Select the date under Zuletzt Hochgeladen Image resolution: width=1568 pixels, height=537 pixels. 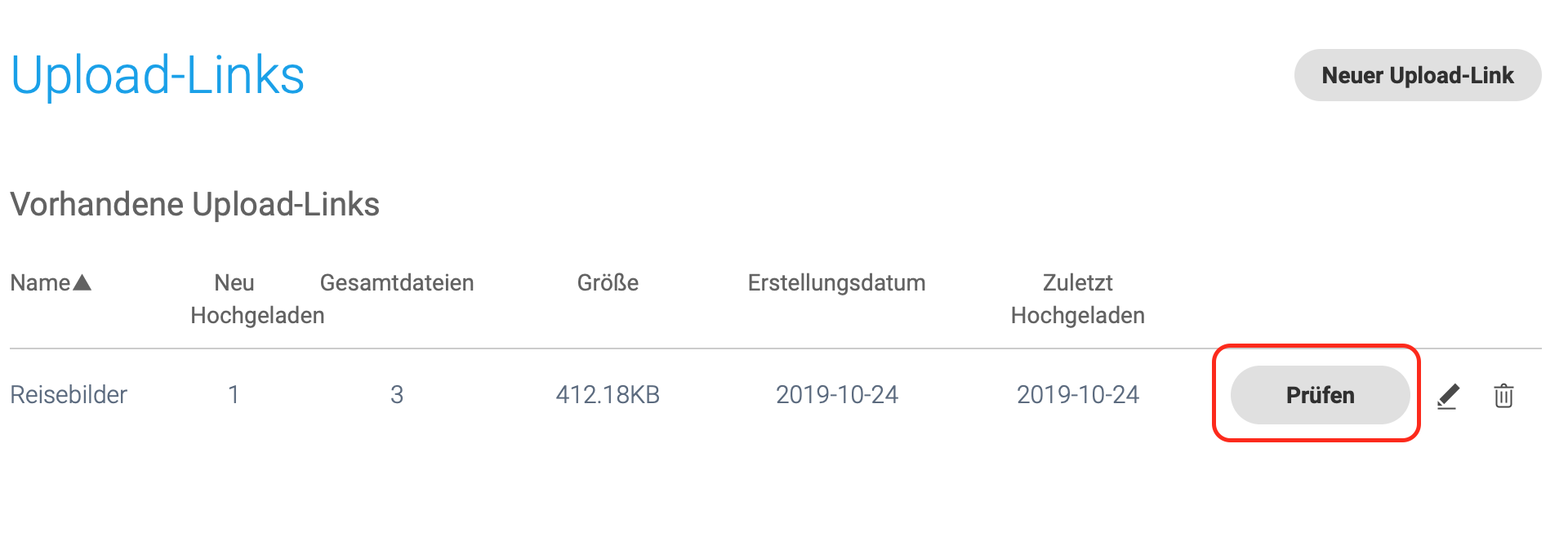(x=1077, y=395)
